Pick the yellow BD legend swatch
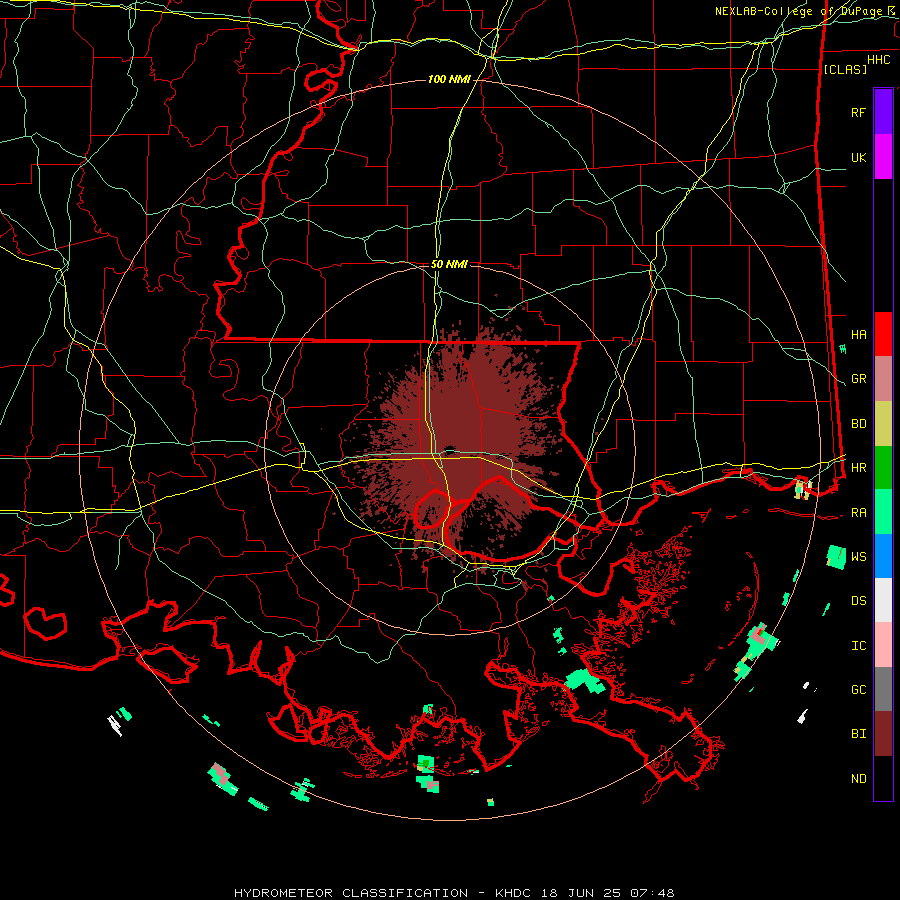The height and width of the screenshot is (900, 900). 883,424
